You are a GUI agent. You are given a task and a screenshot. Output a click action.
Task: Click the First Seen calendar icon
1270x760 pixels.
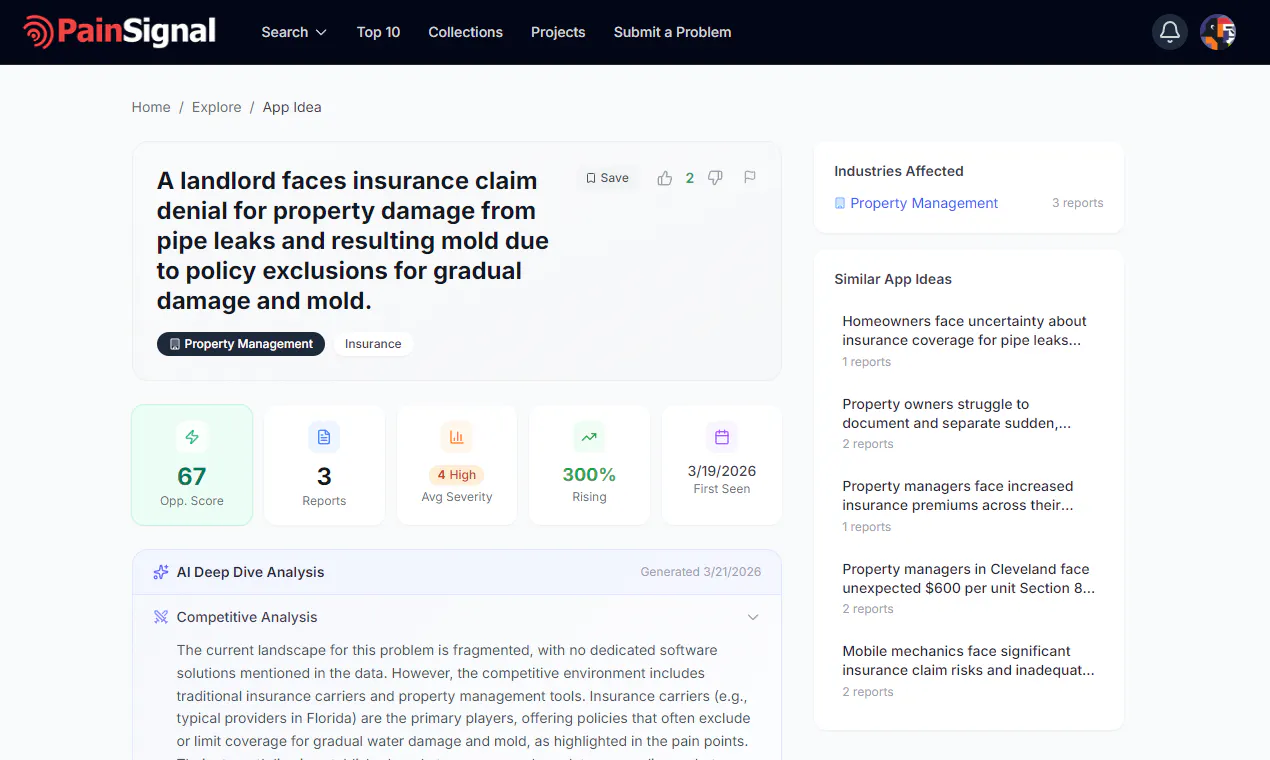pos(722,437)
